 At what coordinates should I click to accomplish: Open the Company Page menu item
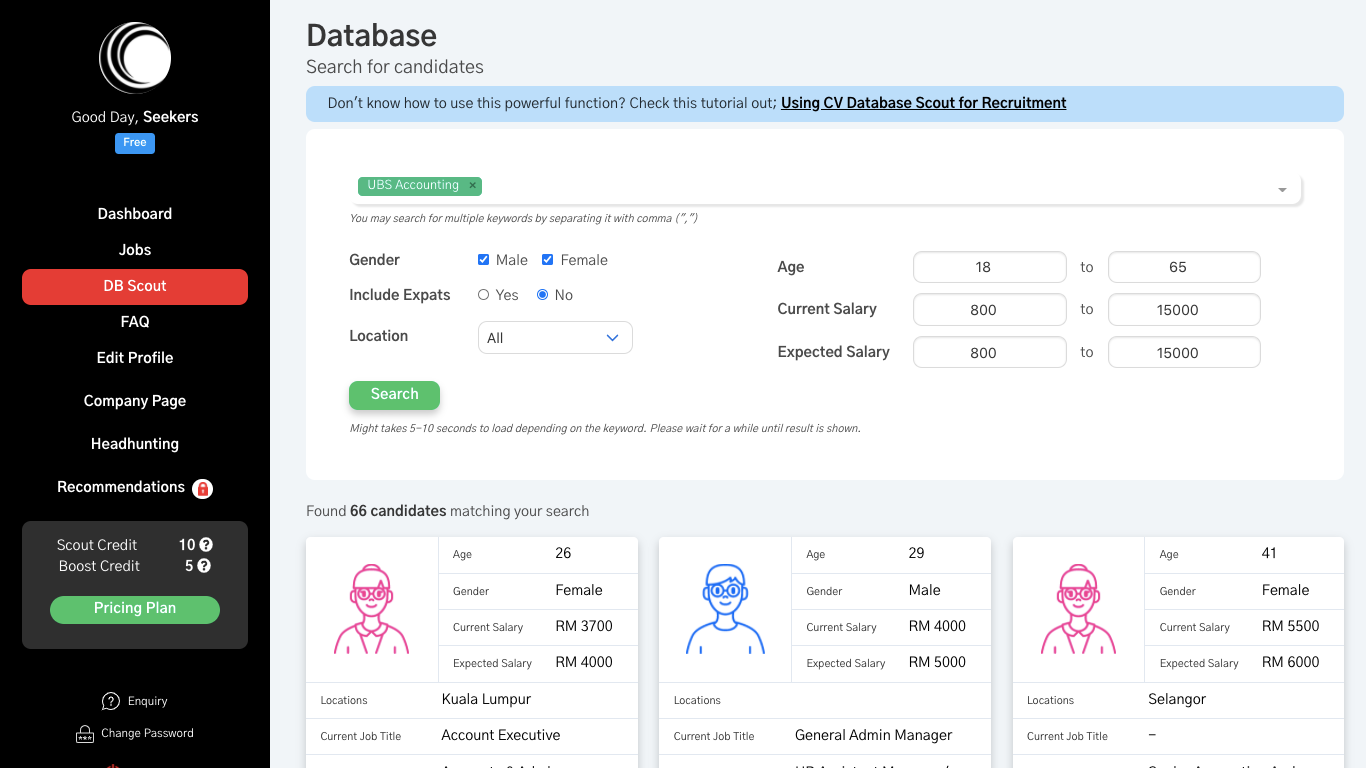coord(135,401)
